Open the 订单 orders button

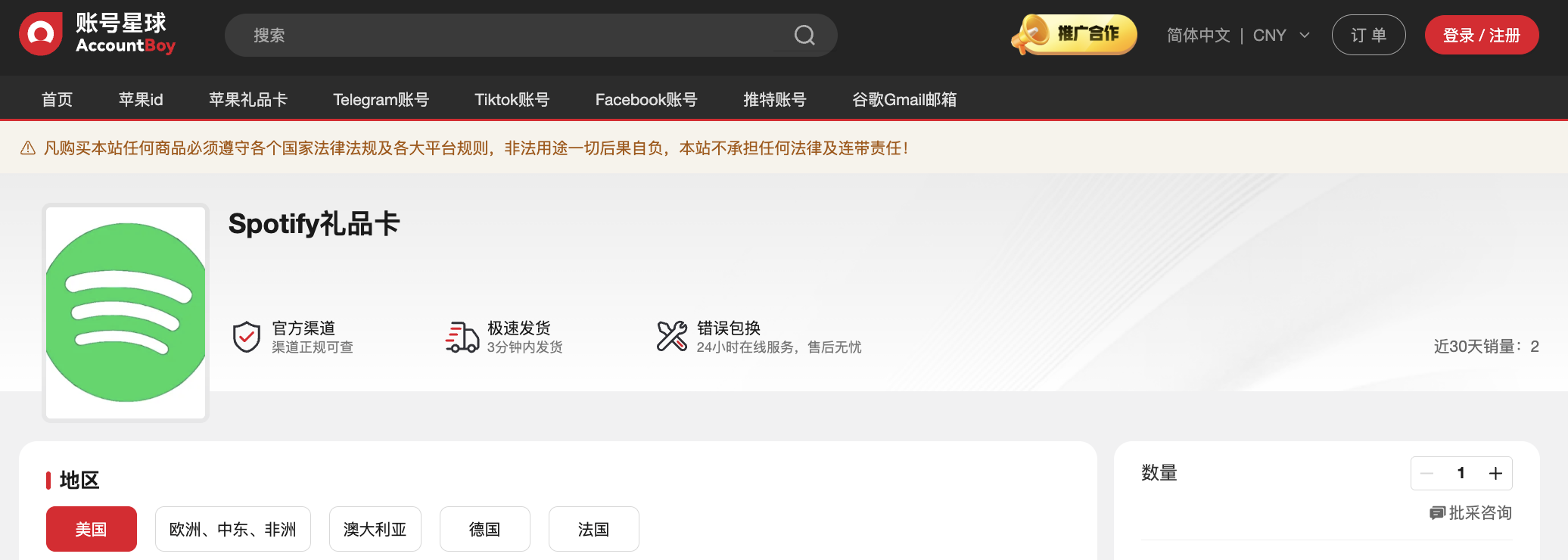coord(1368,36)
